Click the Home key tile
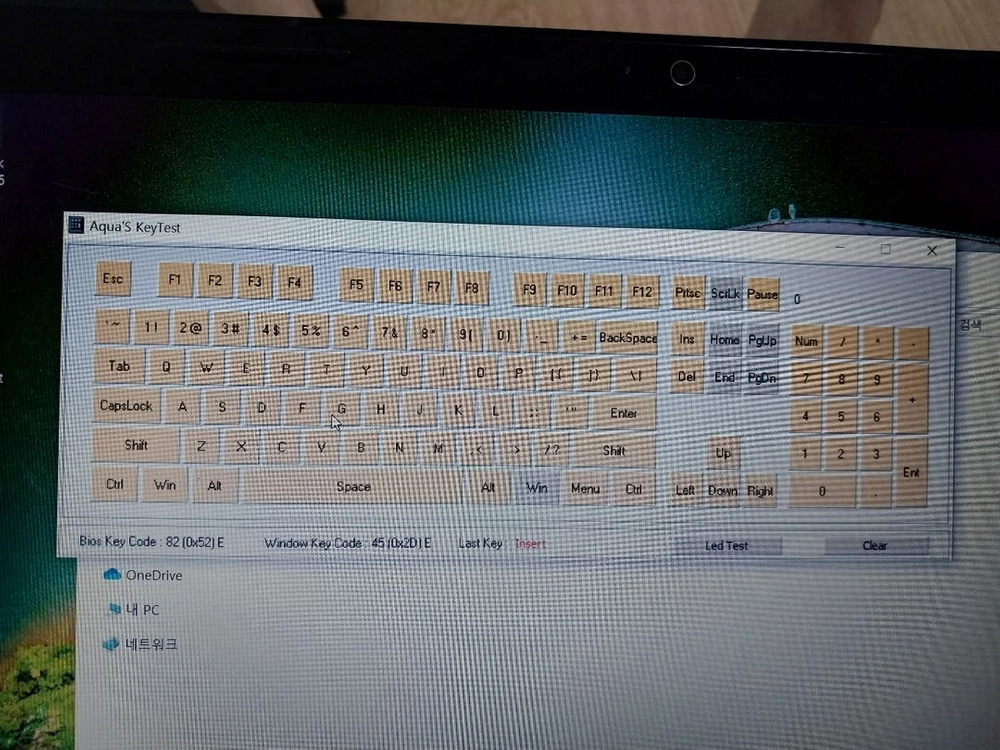The image size is (1000, 750). pos(725,340)
